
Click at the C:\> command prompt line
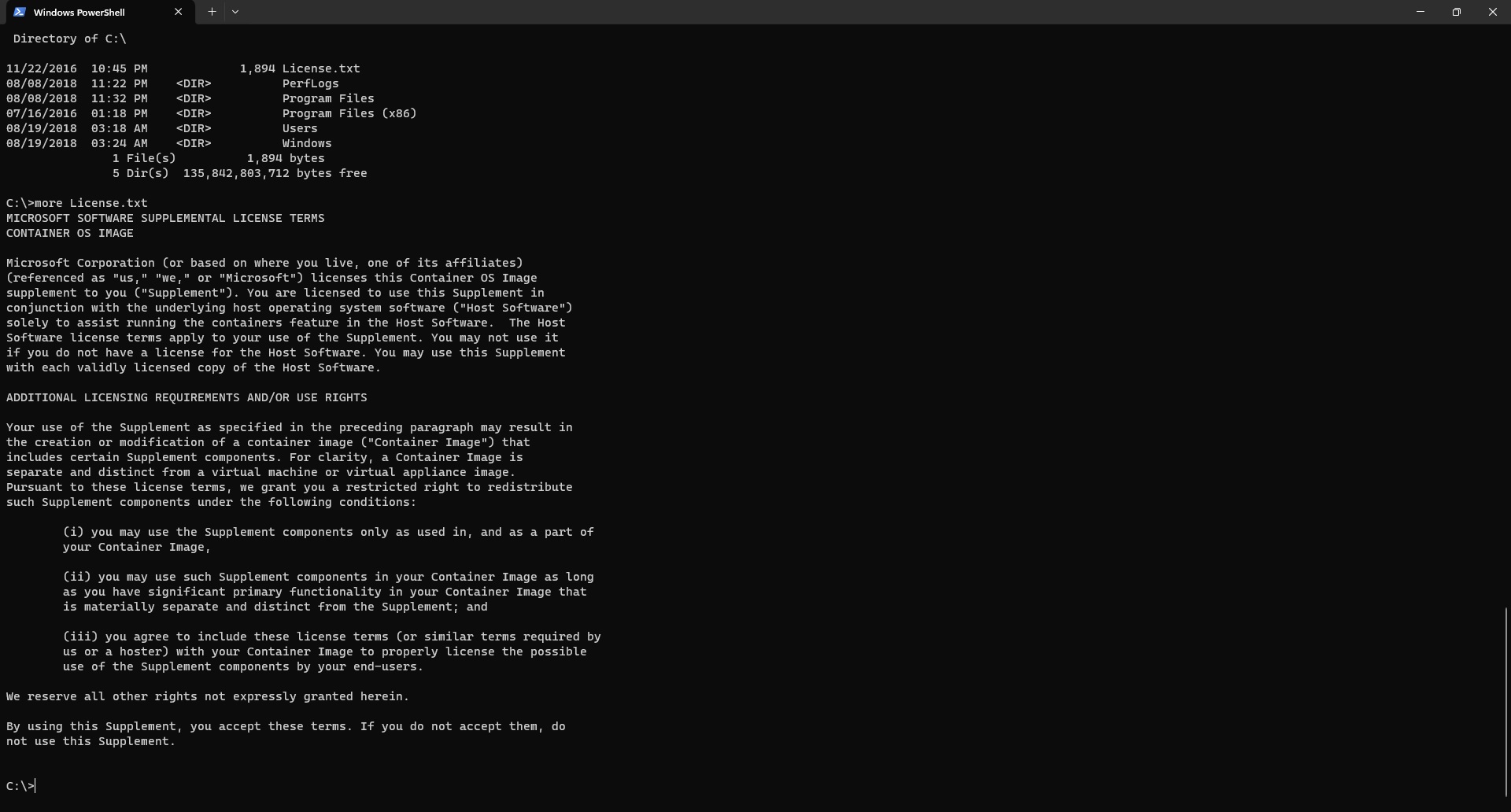click(20, 786)
